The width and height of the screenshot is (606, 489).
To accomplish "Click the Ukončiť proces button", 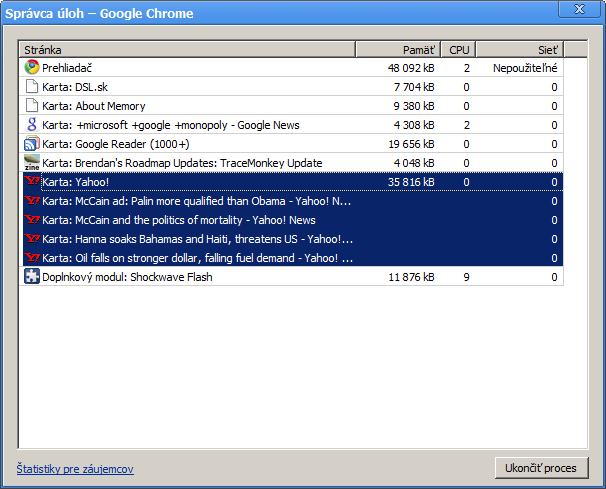I will 541,468.
